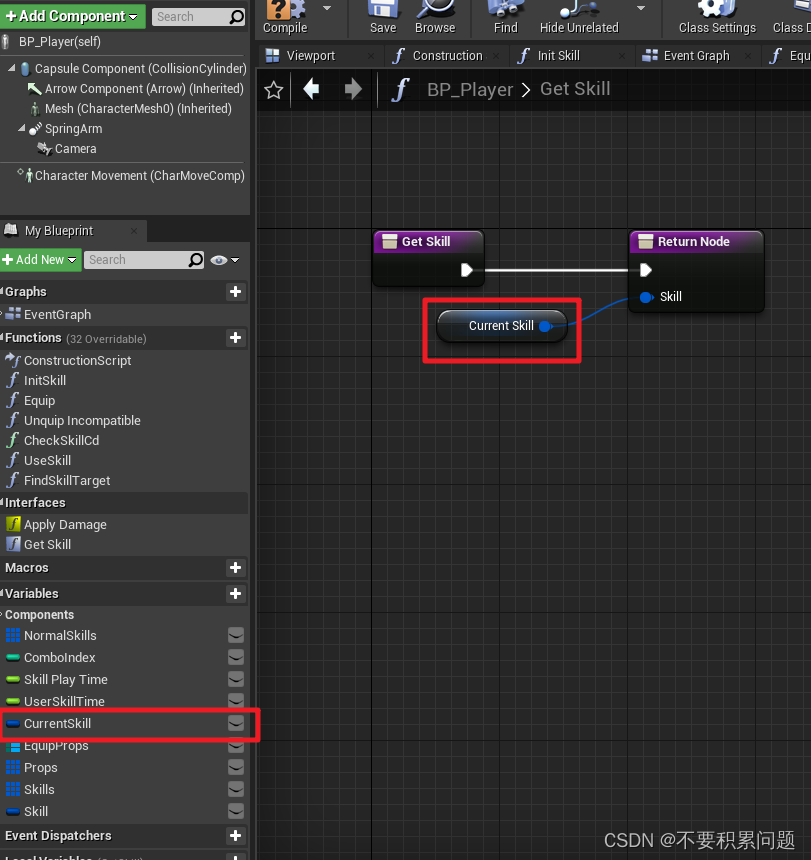
Task: Switch to the Construction Script tab
Action: tap(447, 56)
